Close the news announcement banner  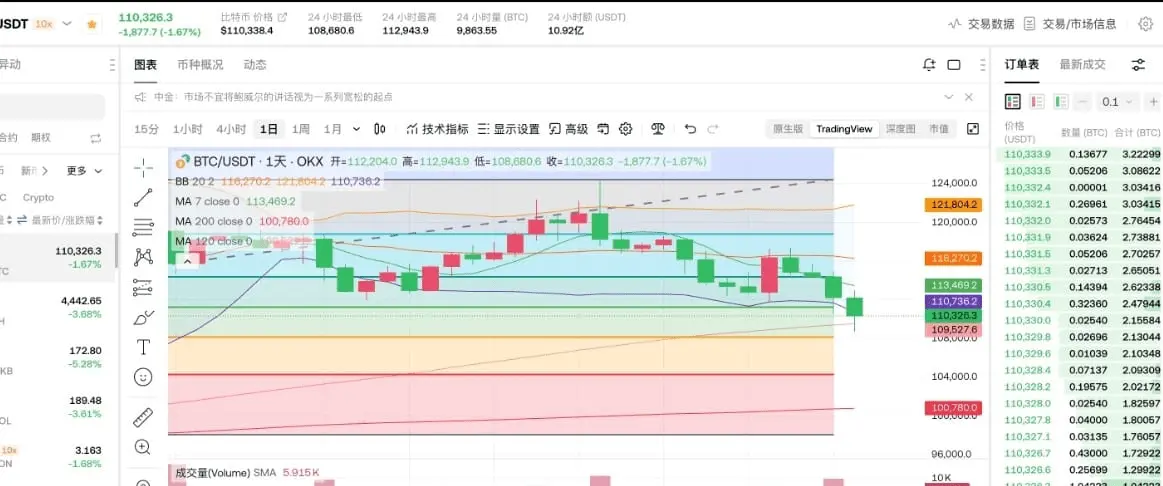point(969,97)
